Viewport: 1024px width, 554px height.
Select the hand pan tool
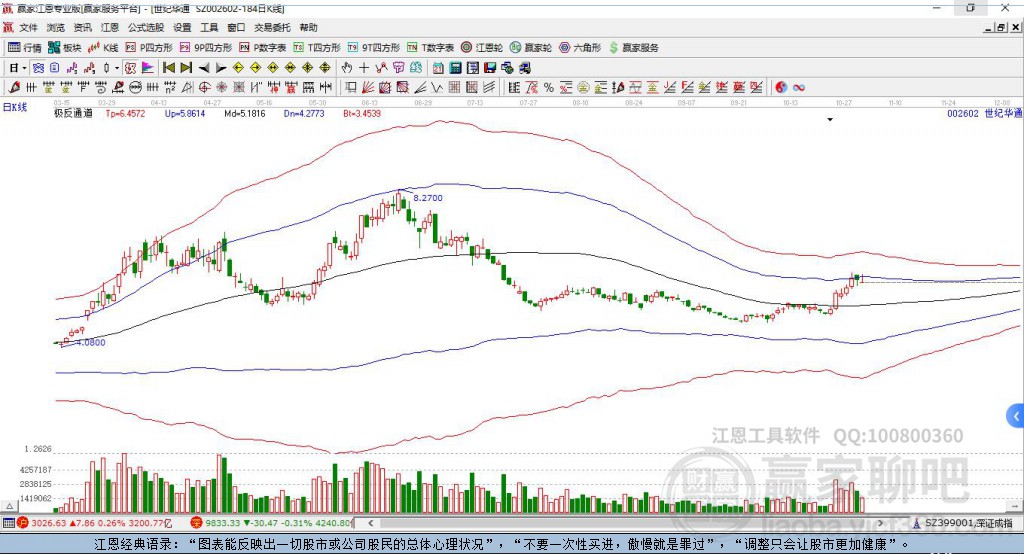pos(346,68)
